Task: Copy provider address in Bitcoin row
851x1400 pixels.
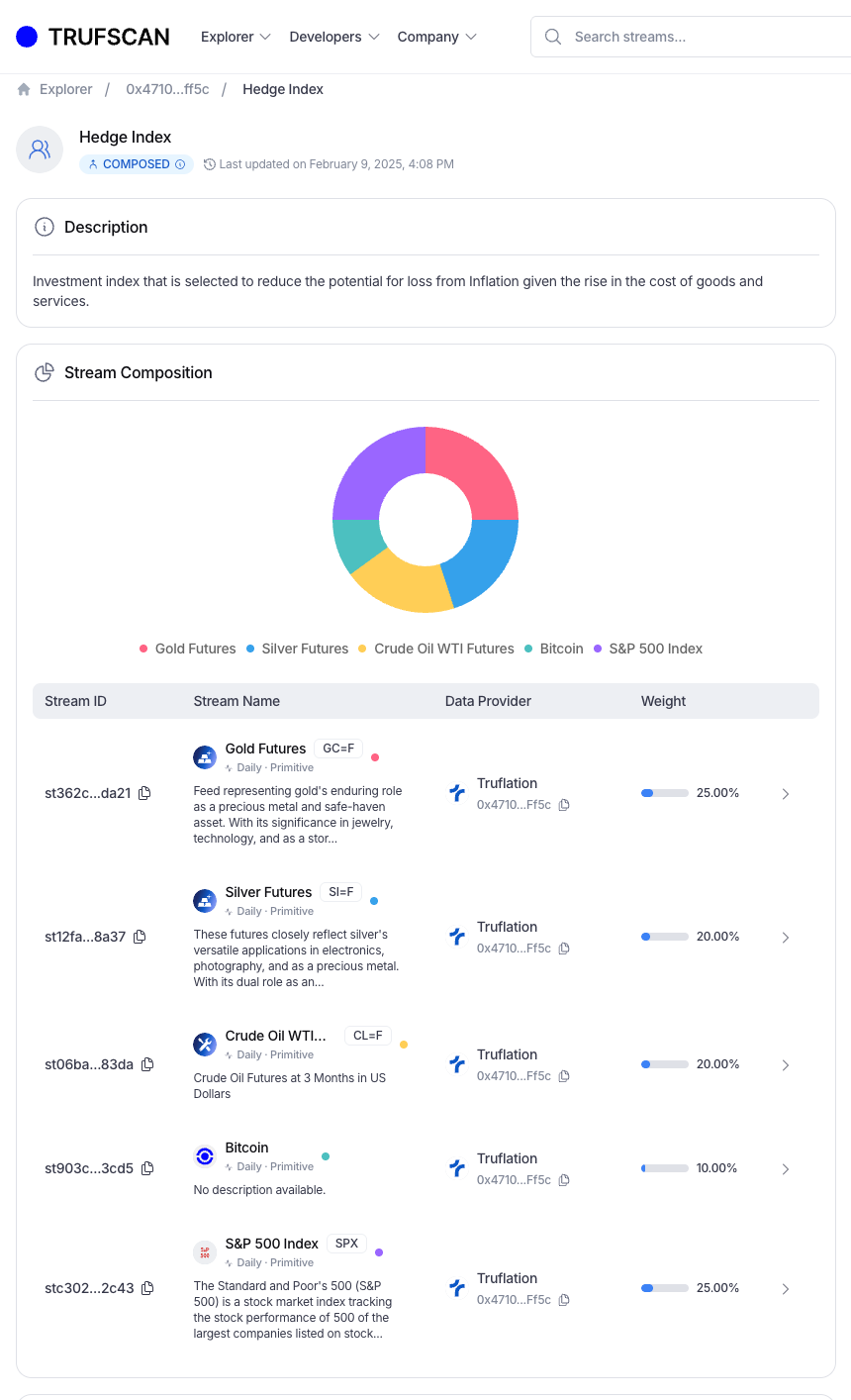Action: pyautogui.click(x=564, y=1180)
